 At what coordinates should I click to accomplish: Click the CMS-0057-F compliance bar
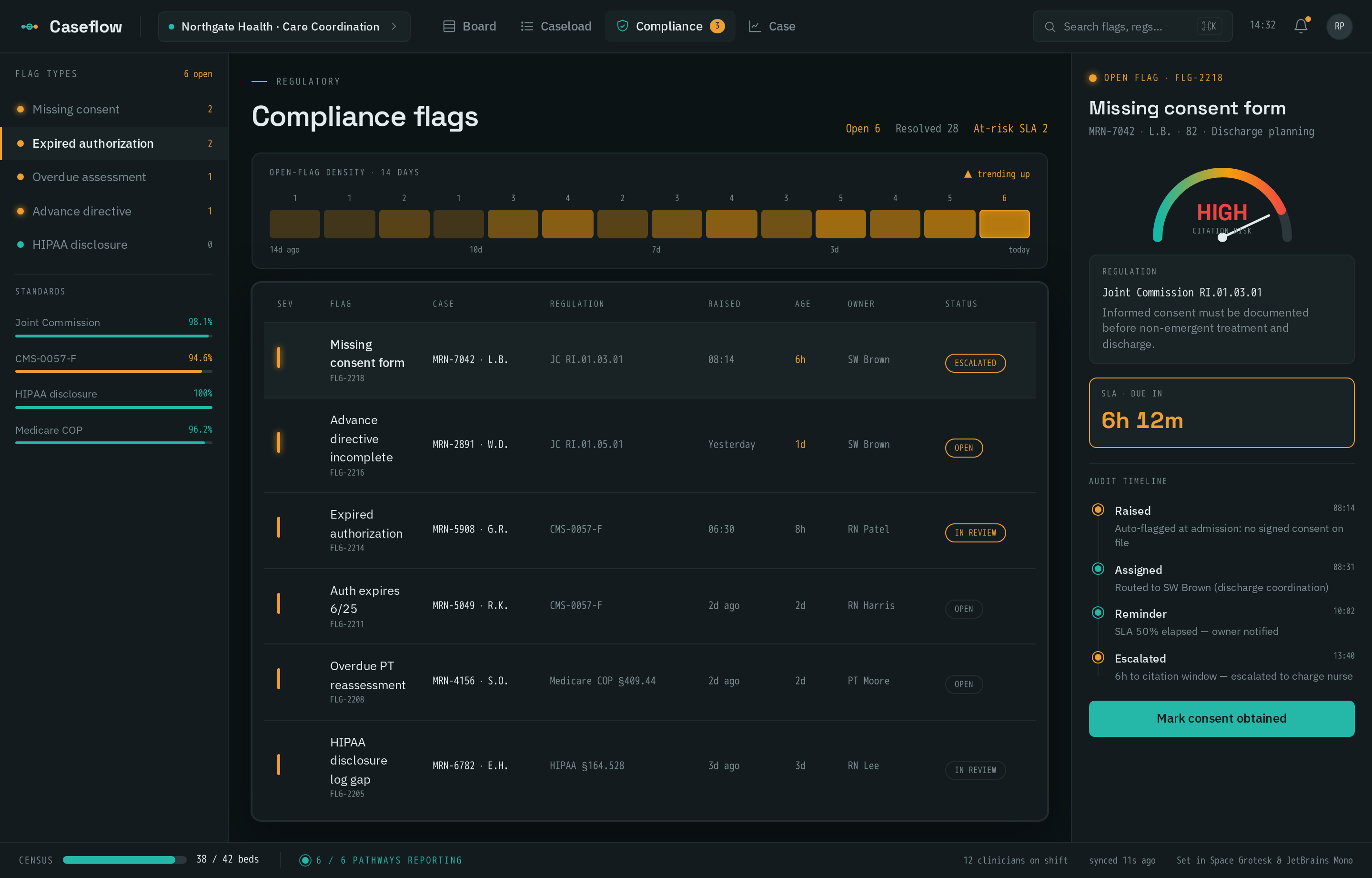113,371
